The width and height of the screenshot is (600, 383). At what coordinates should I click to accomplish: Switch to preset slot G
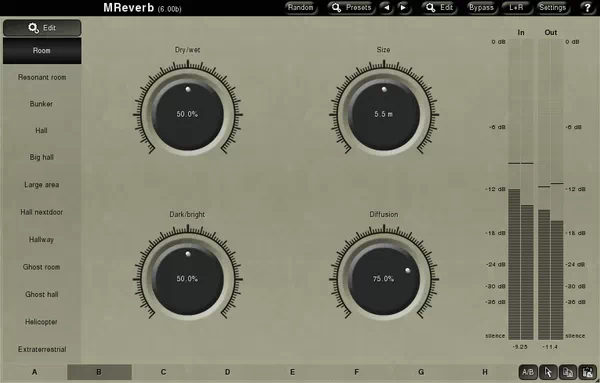click(421, 372)
